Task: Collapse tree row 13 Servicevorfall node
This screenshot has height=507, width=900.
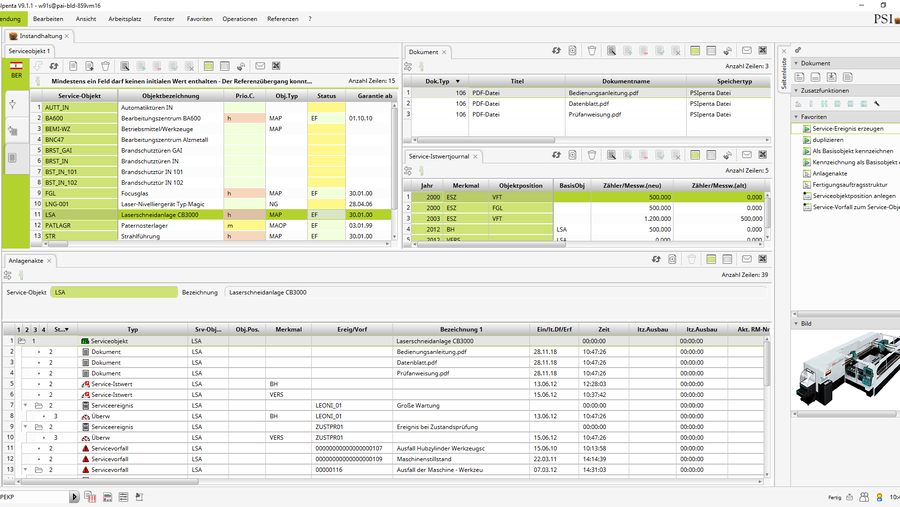Action: [x=26, y=470]
